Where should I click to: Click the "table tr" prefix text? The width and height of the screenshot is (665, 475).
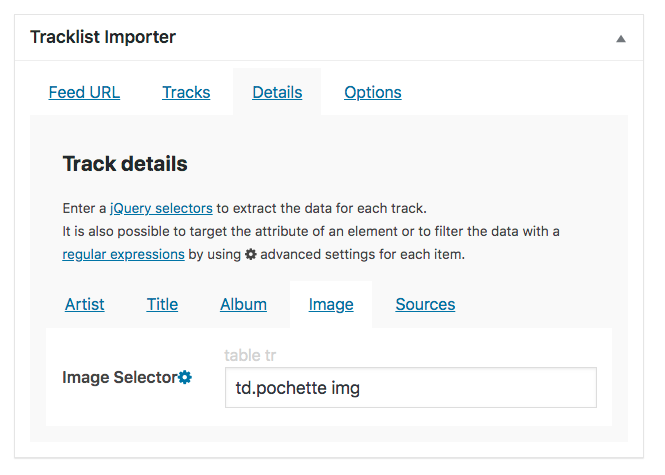pyautogui.click(x=256, y=354)
